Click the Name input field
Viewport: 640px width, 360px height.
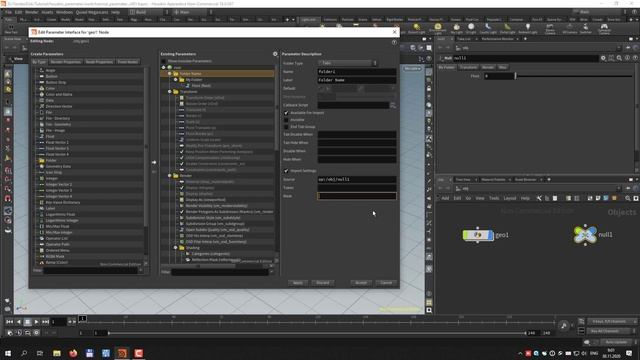click(357, 72)
